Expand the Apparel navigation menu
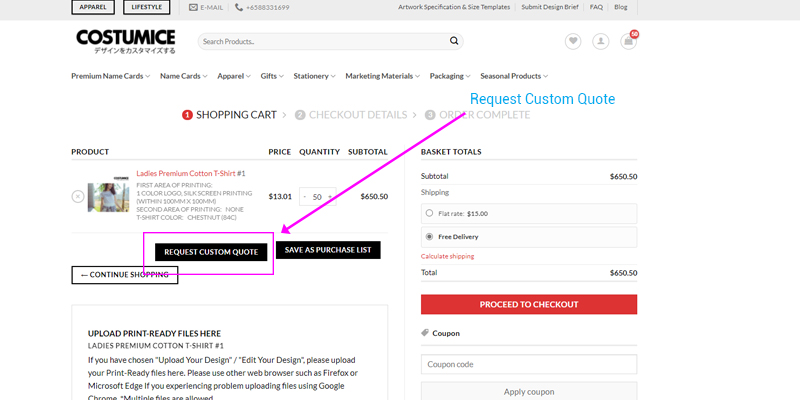The width and height of the screenshot is (800, 400). pos(234,76)
